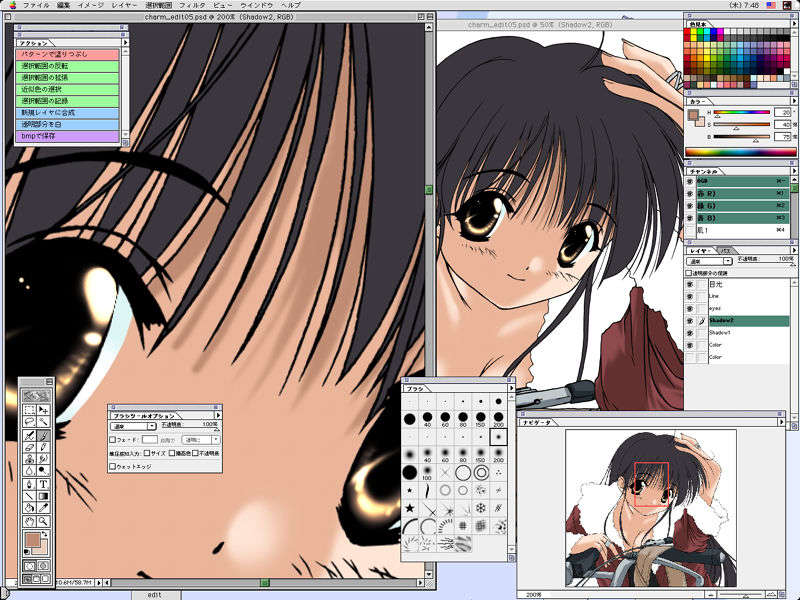Viewport: 800px width, 600px height.
Task: Enable 透明部分の保護 checkbox in Layers
Action: [x=688, y=273]
